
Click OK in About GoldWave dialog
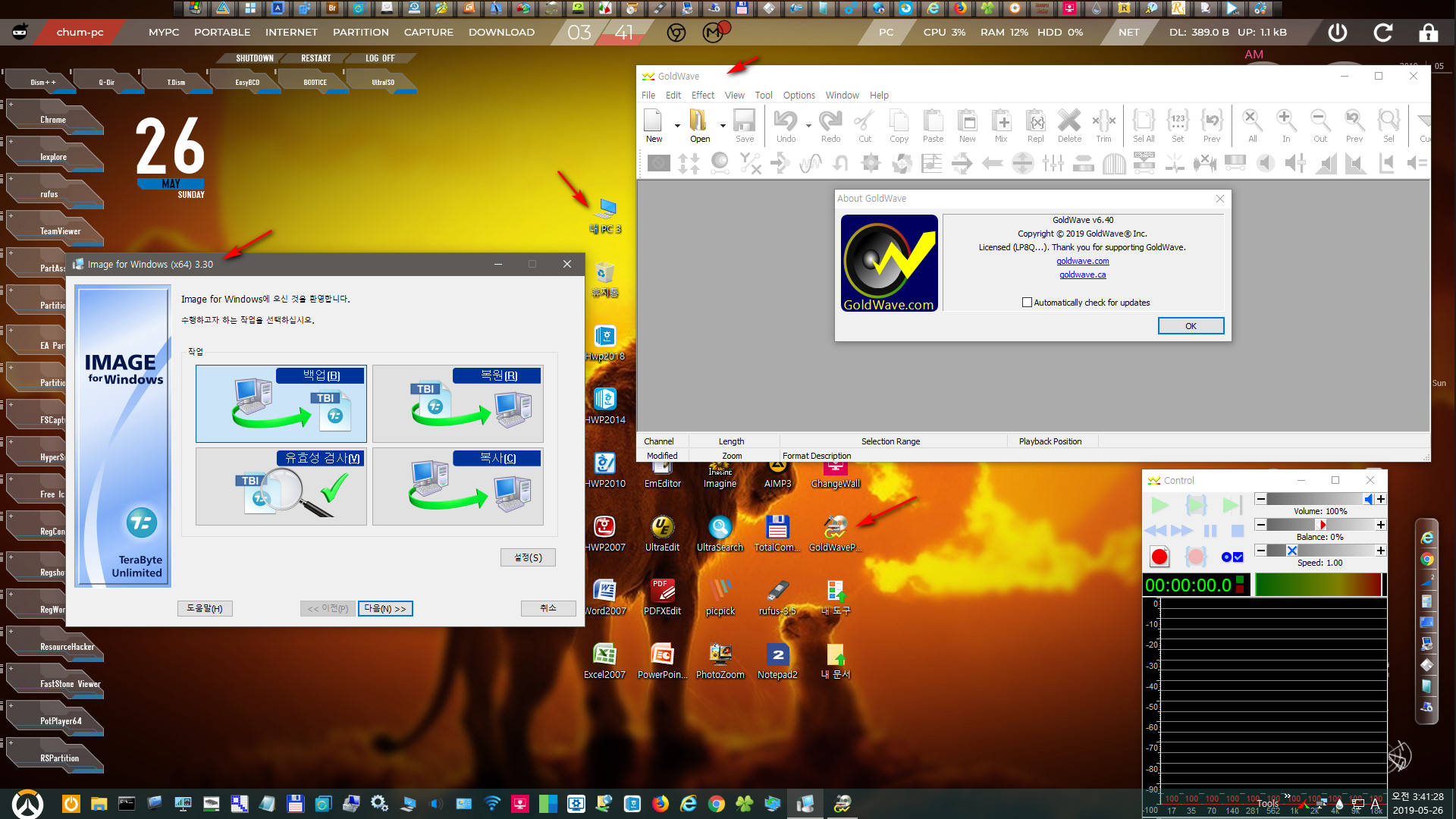[1191, 326]
